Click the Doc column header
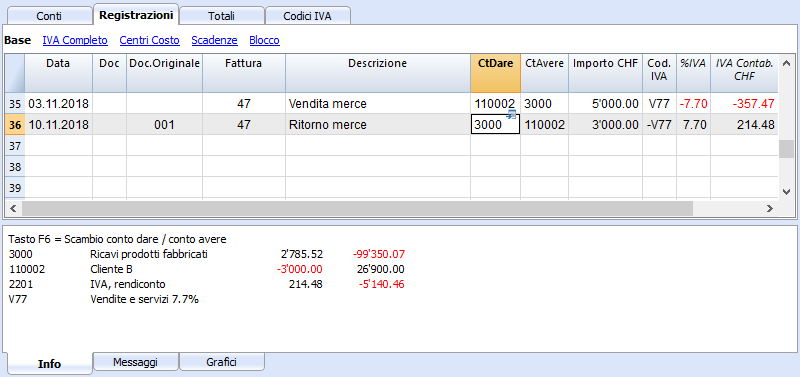This screenshot has height=377, width=800. click(110, 73)
